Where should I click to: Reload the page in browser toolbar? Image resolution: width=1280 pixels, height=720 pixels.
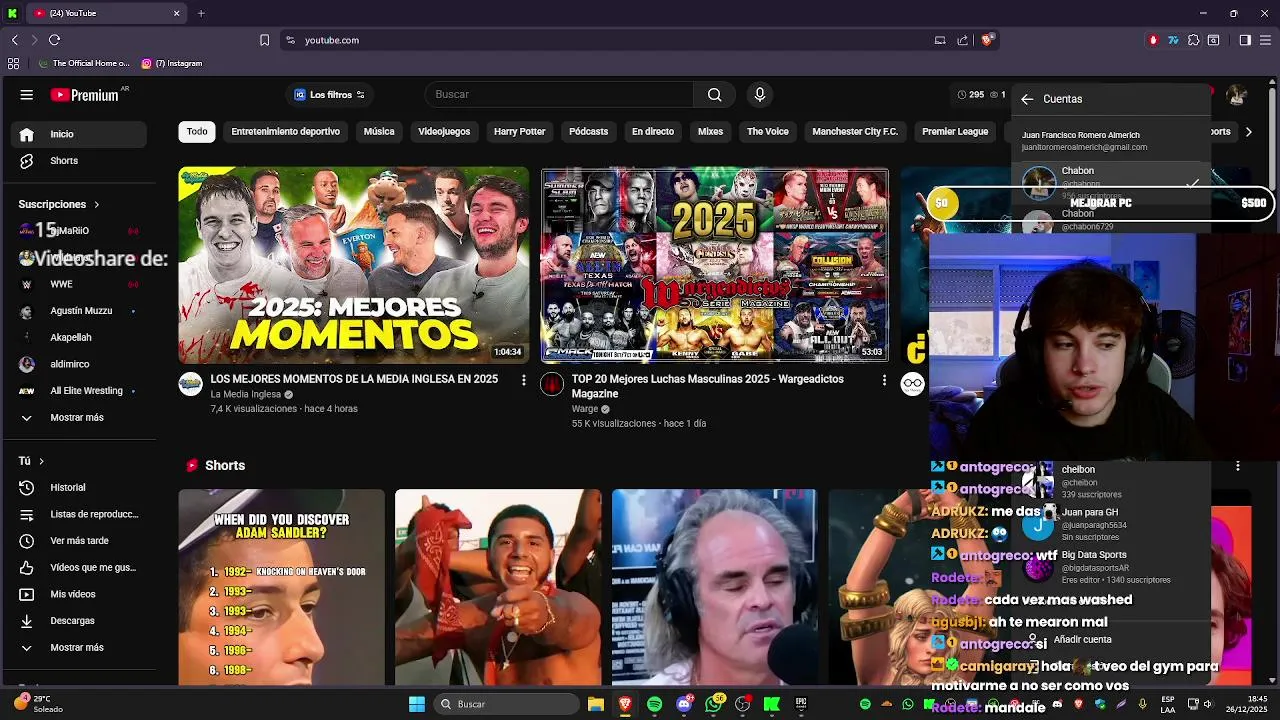(54, 40)
